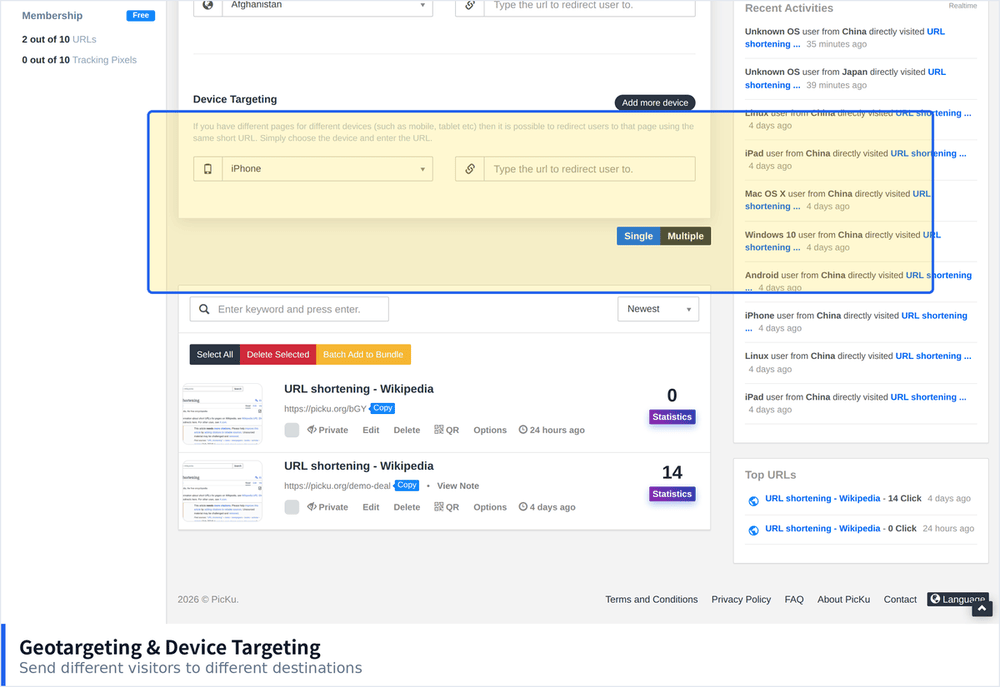Open the thumbnail of the demo-deal link
Image resolution: width=1000 pixels, height=687 pixels.
click(x=223, y=491)
